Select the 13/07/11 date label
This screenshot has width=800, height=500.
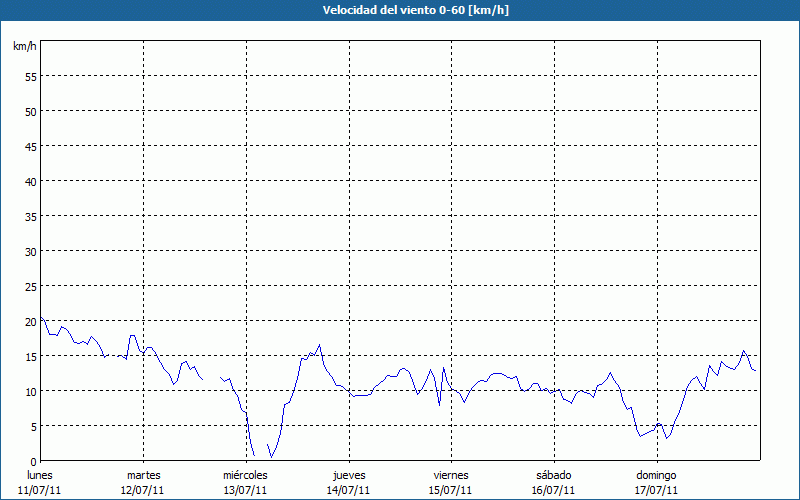pos(245,490)
